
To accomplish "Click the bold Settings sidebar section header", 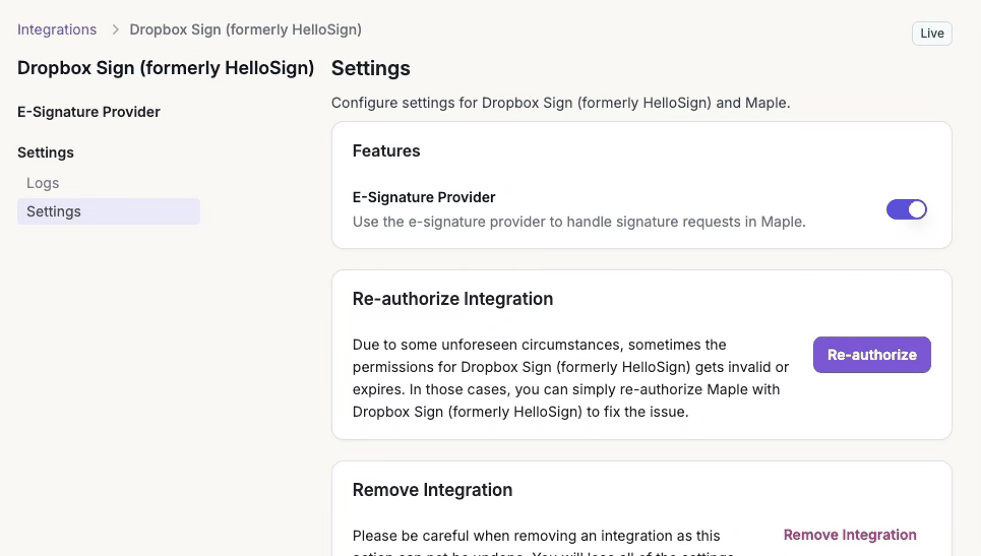I will (46, 152).
